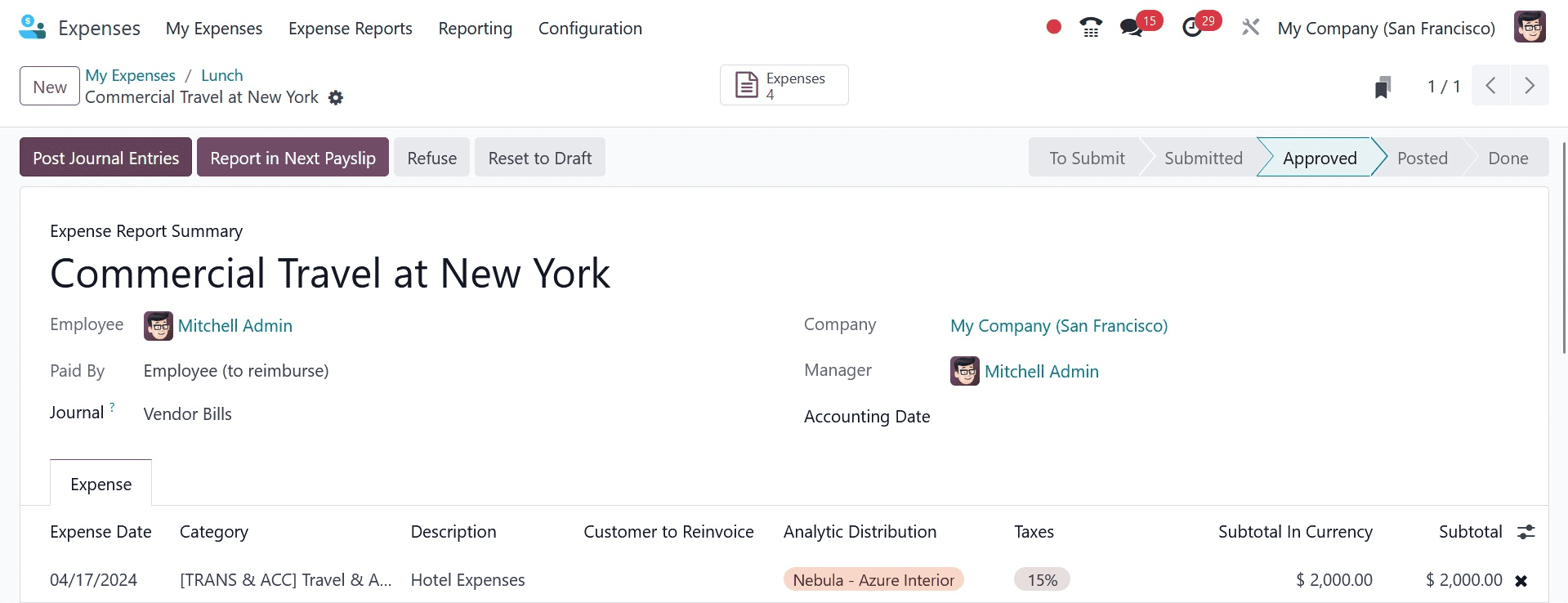Open the debug tools wrench icon

[1250, 27]
